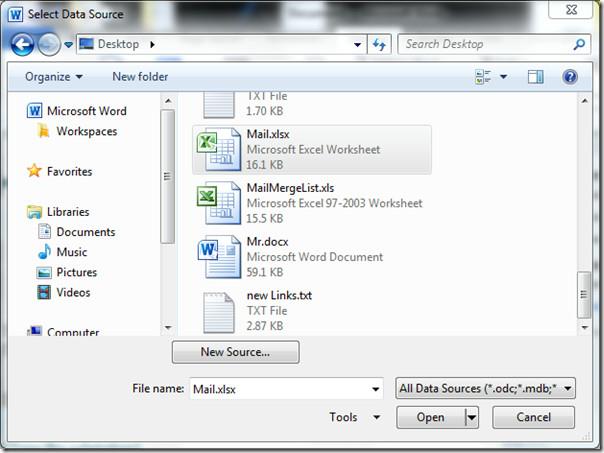Select Documents in the Libraries tree

85,232
